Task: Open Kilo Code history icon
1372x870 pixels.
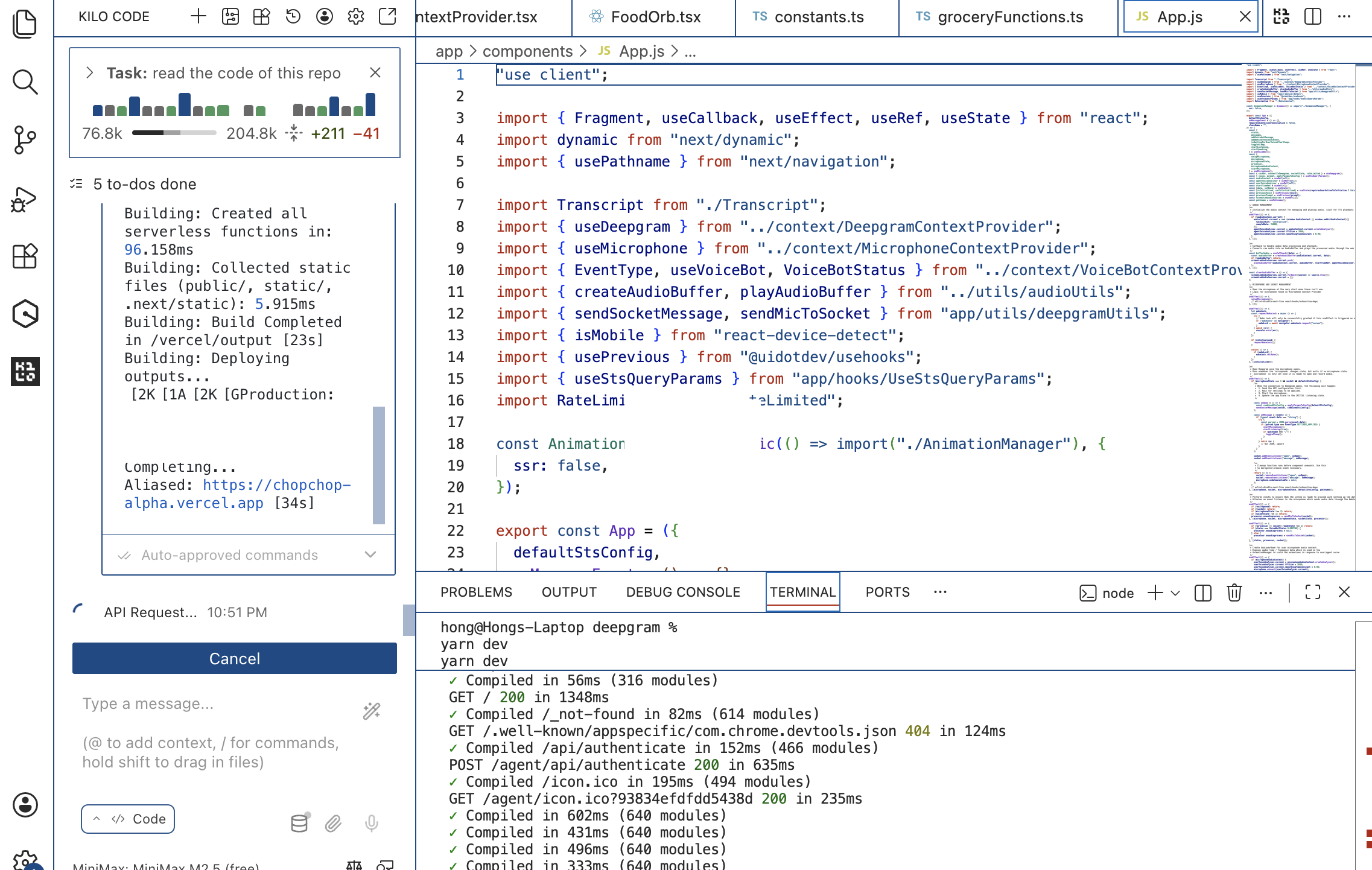Action: click(x=293, y=17)
